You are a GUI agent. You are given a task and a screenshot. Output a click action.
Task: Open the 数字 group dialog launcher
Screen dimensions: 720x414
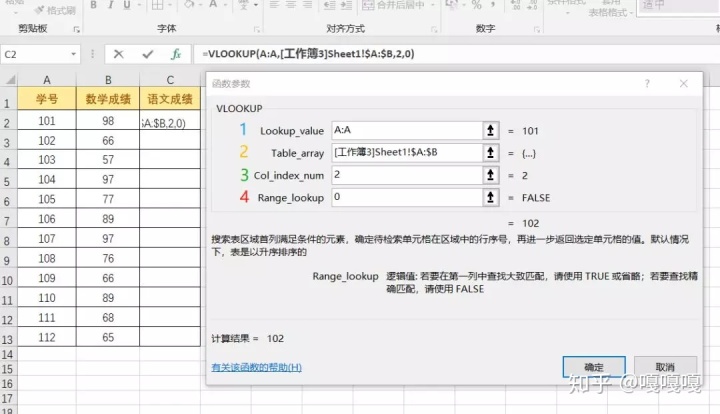(536, 29)
